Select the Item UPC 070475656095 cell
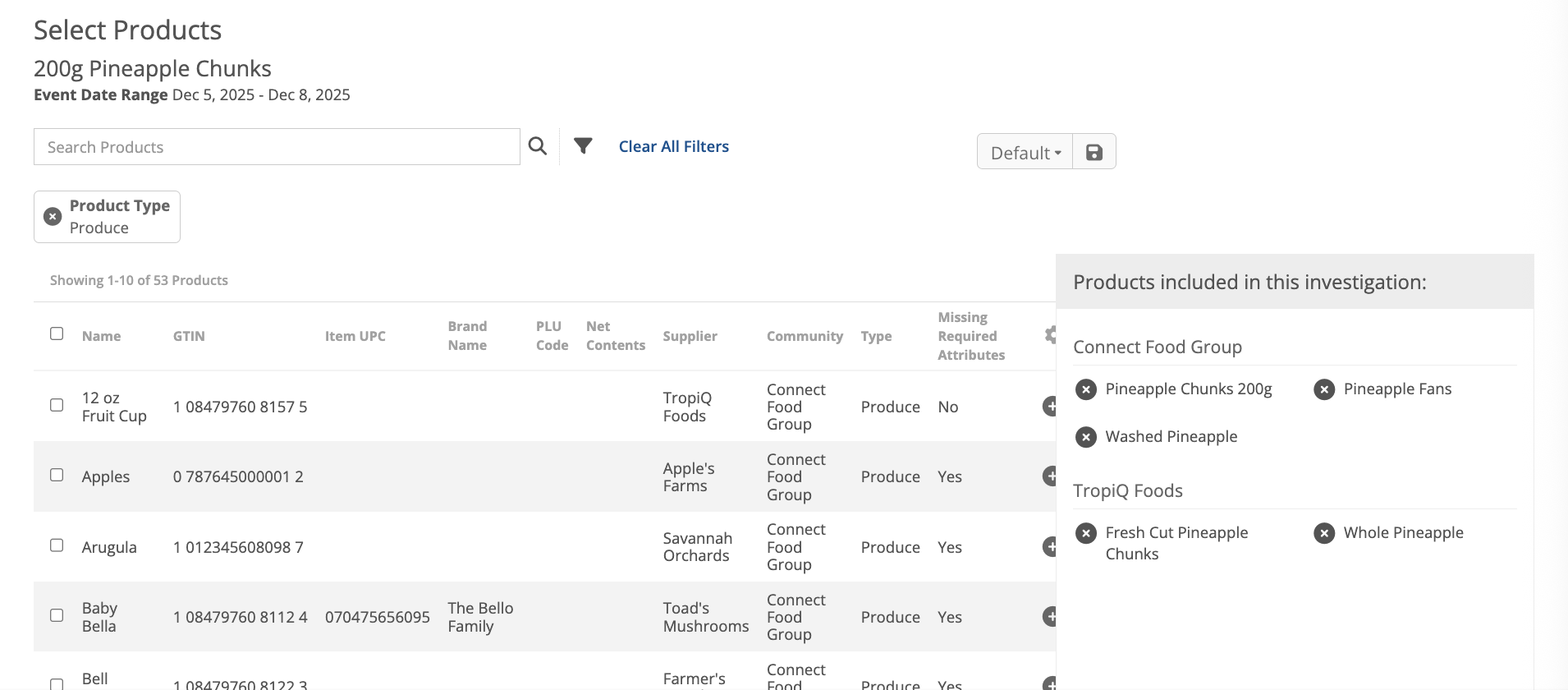Image resolution: width=1568 pixels, height=690 pixels. pos(378,617)
